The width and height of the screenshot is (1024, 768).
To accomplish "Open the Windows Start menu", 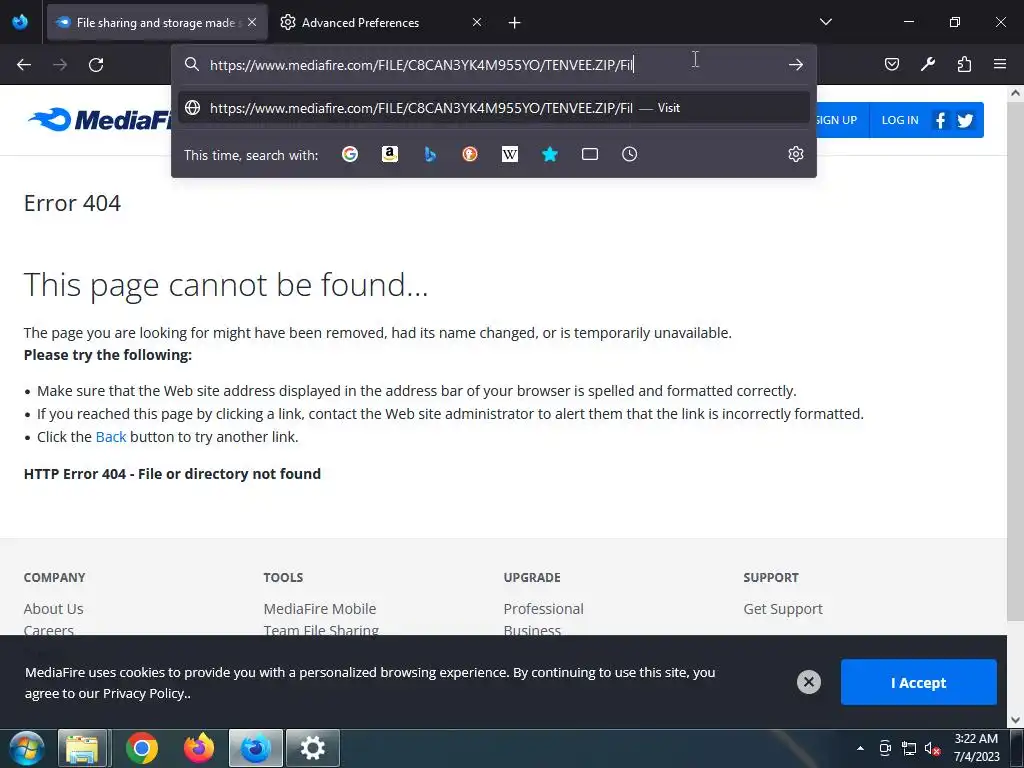I will click(x=26, y=748).
